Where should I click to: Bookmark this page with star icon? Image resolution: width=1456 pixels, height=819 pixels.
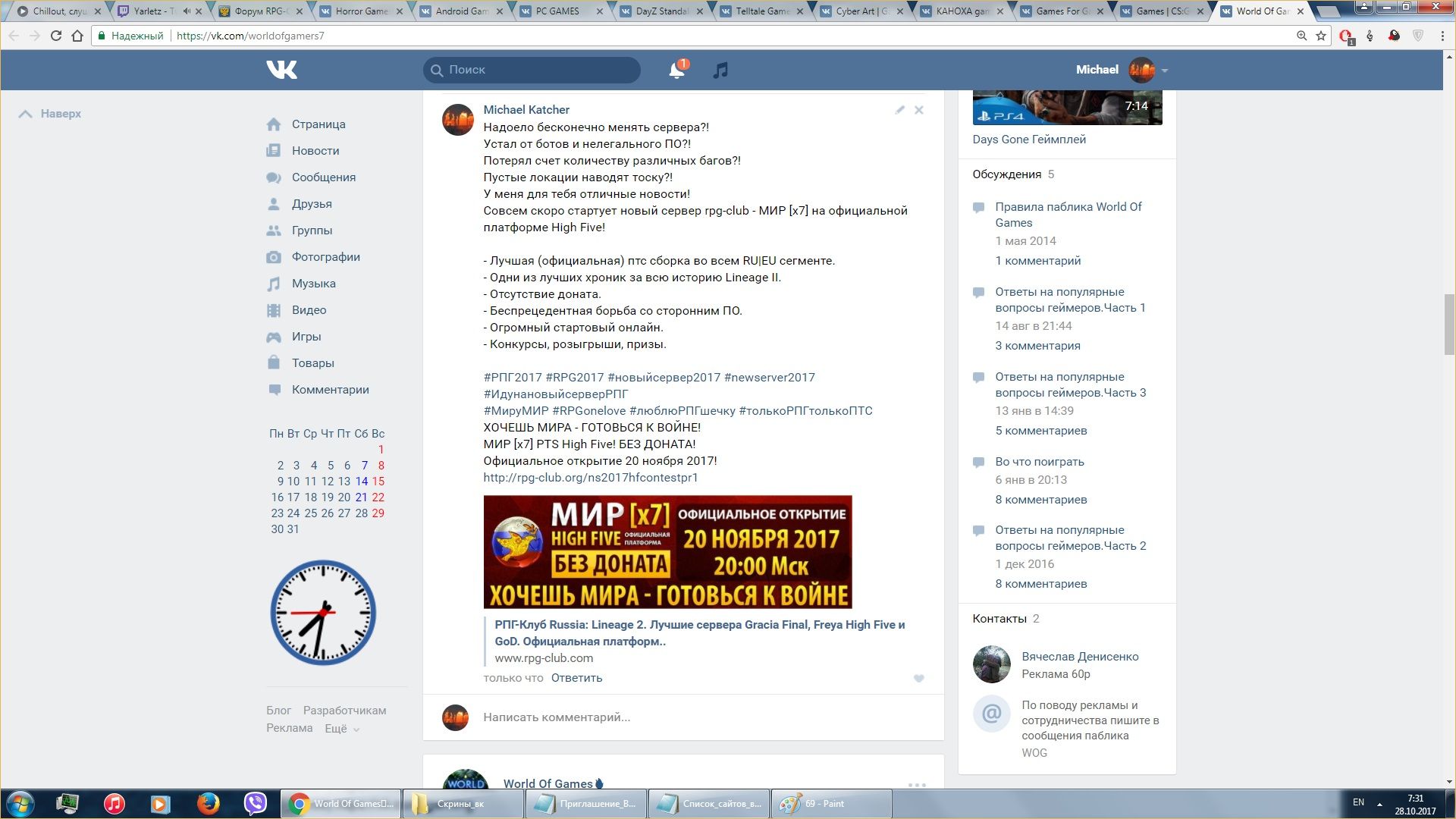click(x=1321, y=36)
